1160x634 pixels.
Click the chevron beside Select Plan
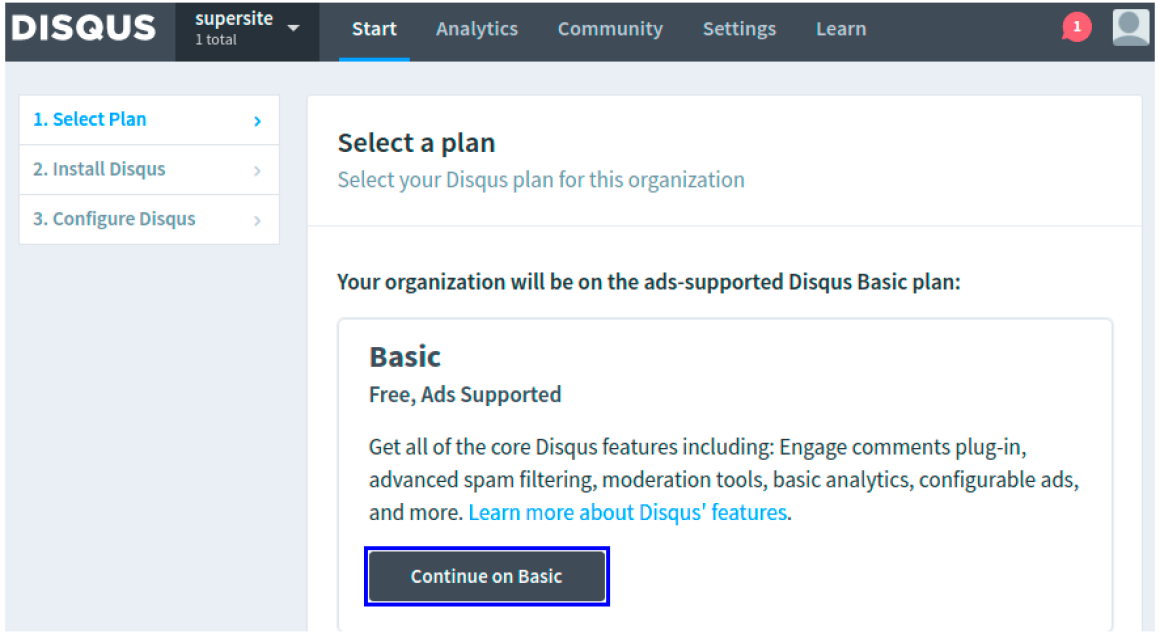[257, 121]
